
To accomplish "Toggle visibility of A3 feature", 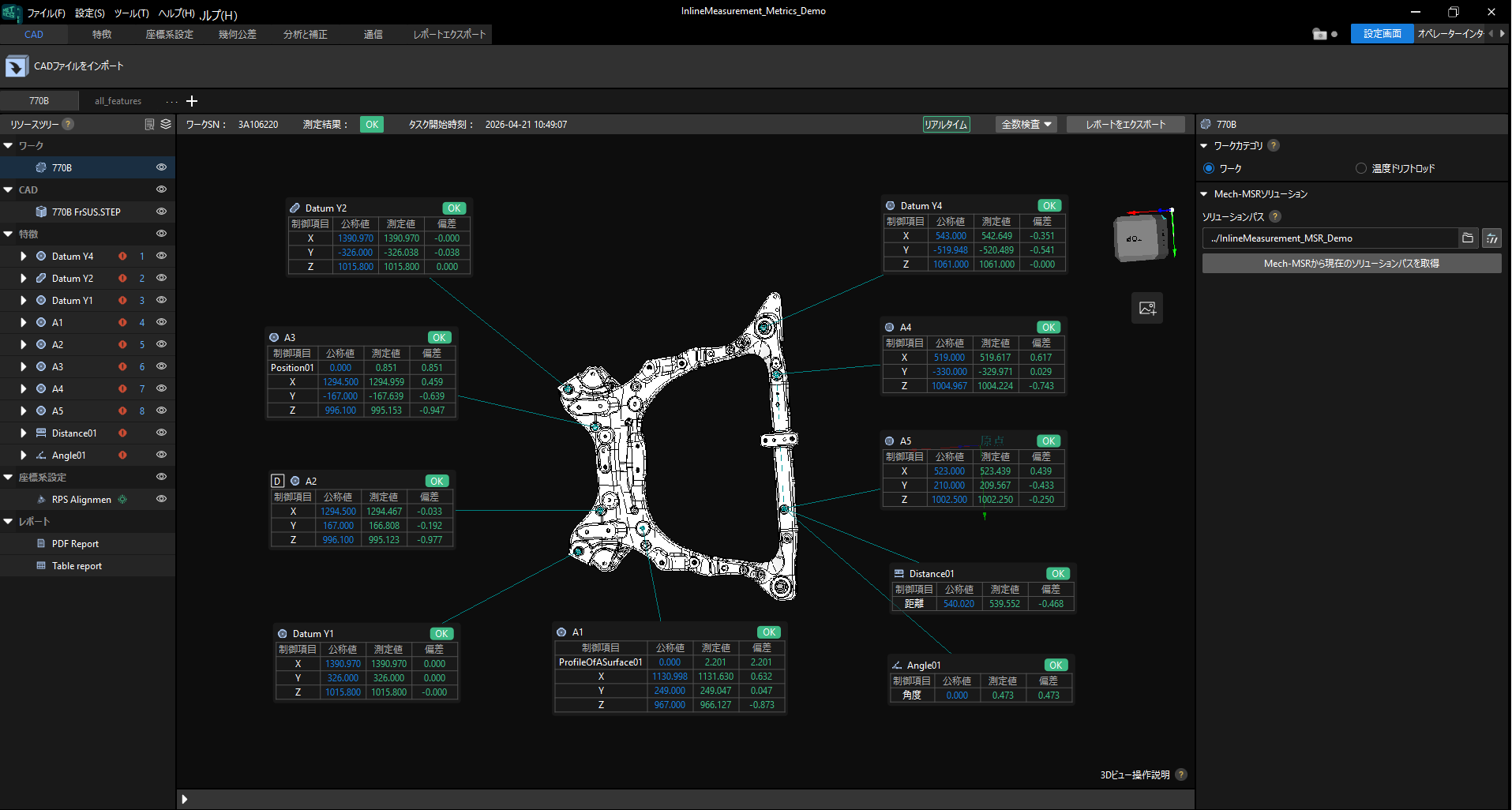I will (161, 366).
